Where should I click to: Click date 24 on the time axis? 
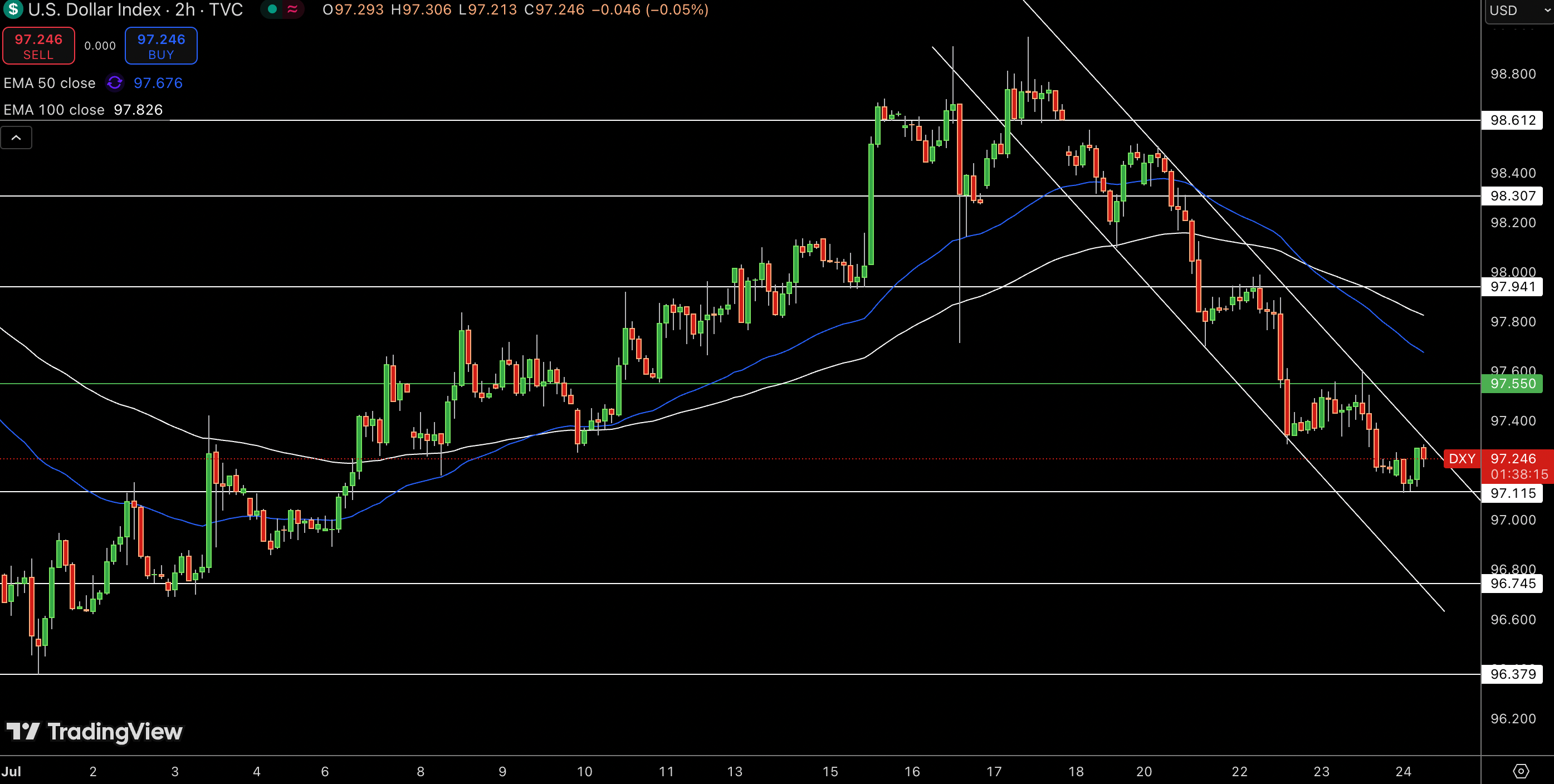1403,771
